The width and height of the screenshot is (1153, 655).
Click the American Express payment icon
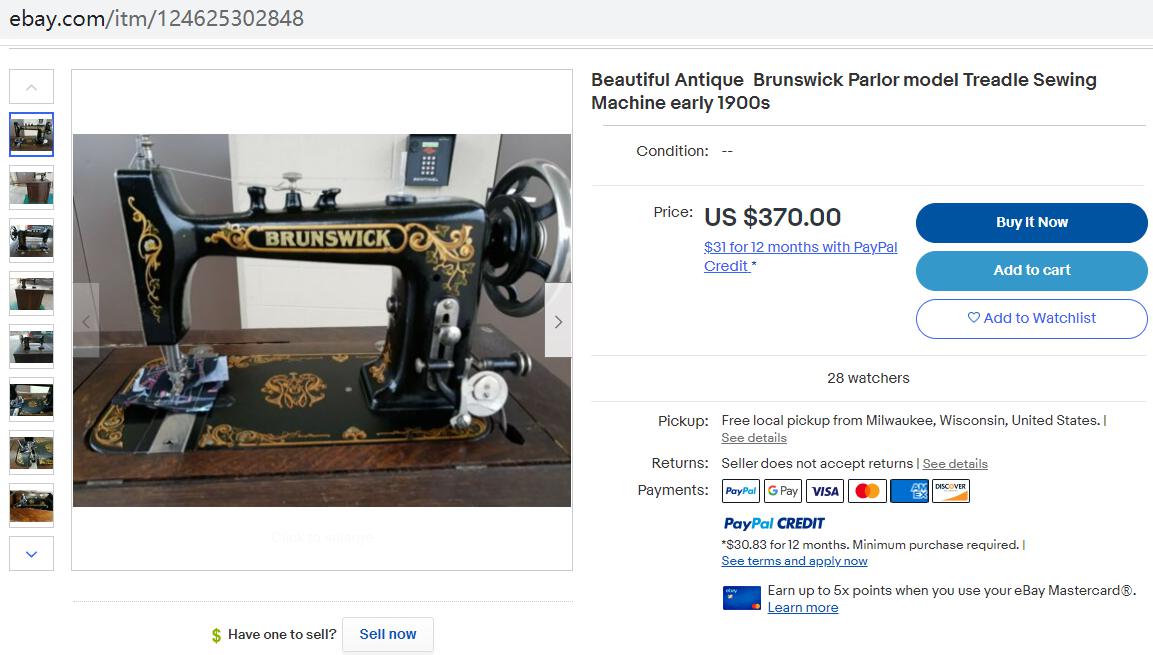(x=909, y=491)
